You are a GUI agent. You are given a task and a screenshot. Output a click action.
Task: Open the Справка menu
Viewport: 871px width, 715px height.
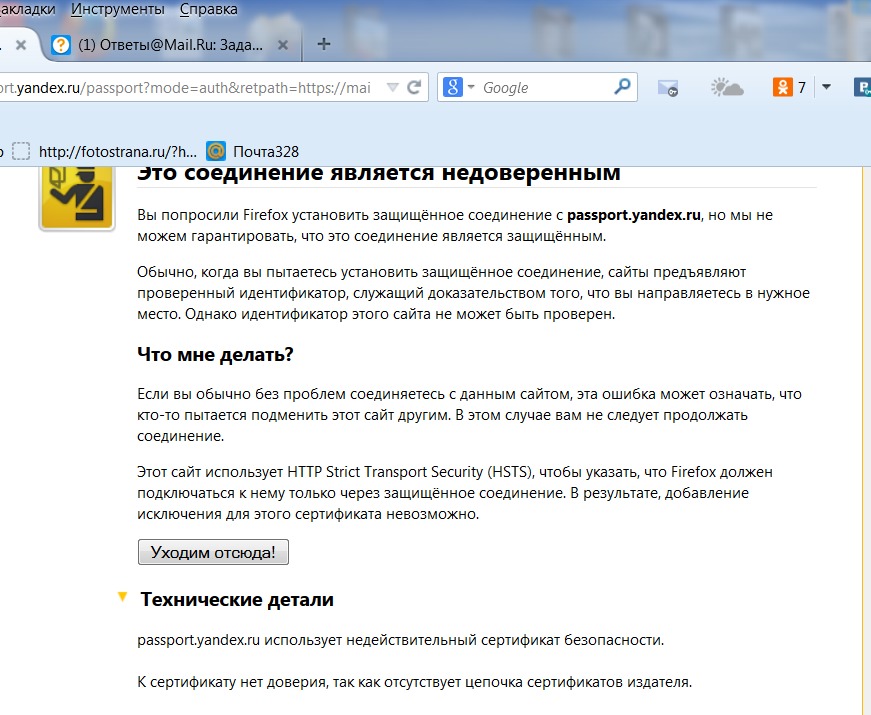(208, 9)
